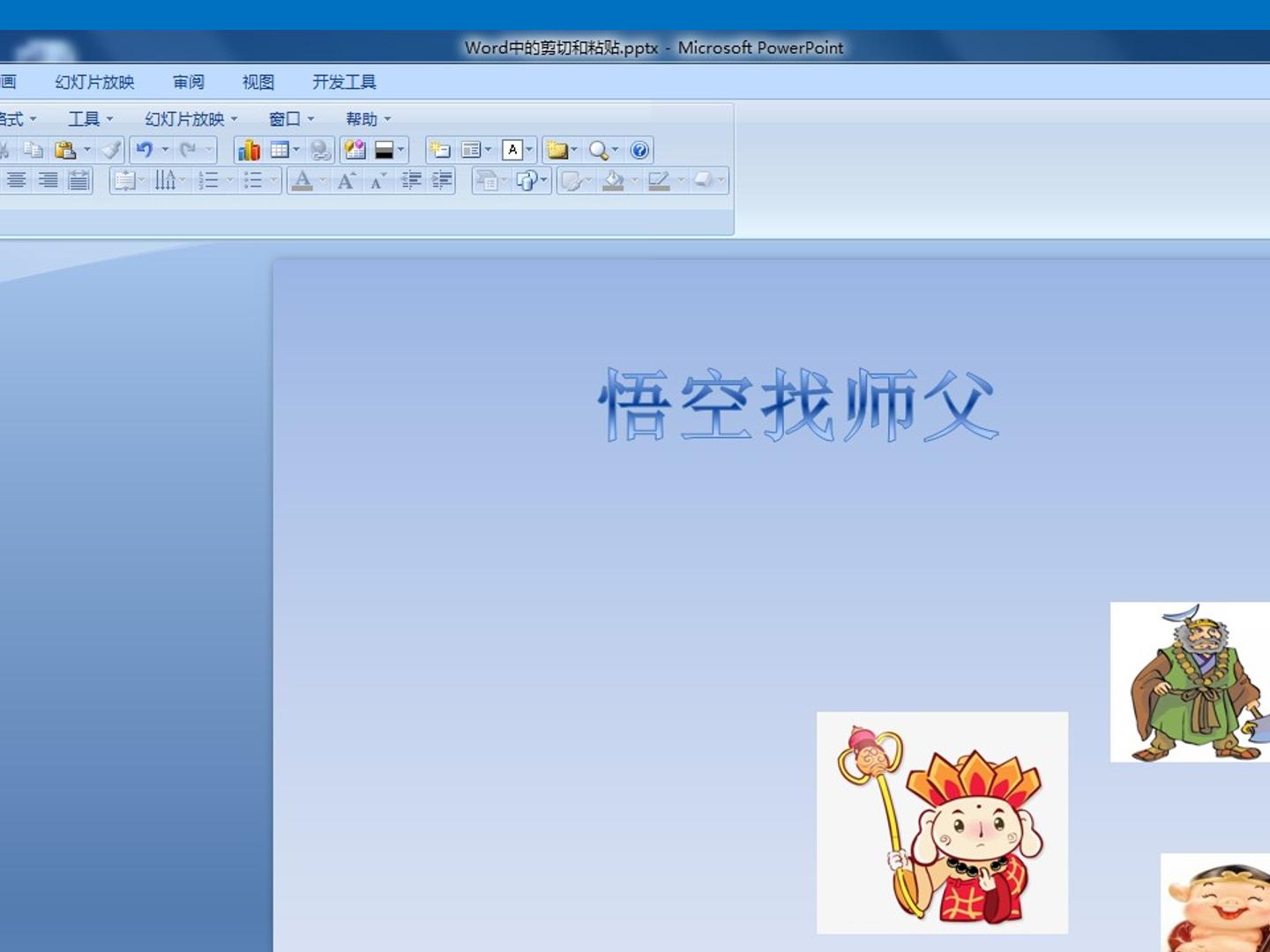Click the Paste clipboard icon
1270x952 pixels.
tap(64, 150)
